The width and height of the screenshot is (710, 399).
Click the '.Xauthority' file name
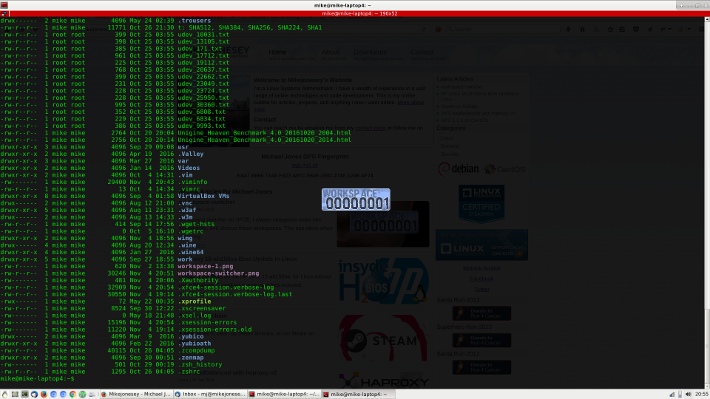198,280
